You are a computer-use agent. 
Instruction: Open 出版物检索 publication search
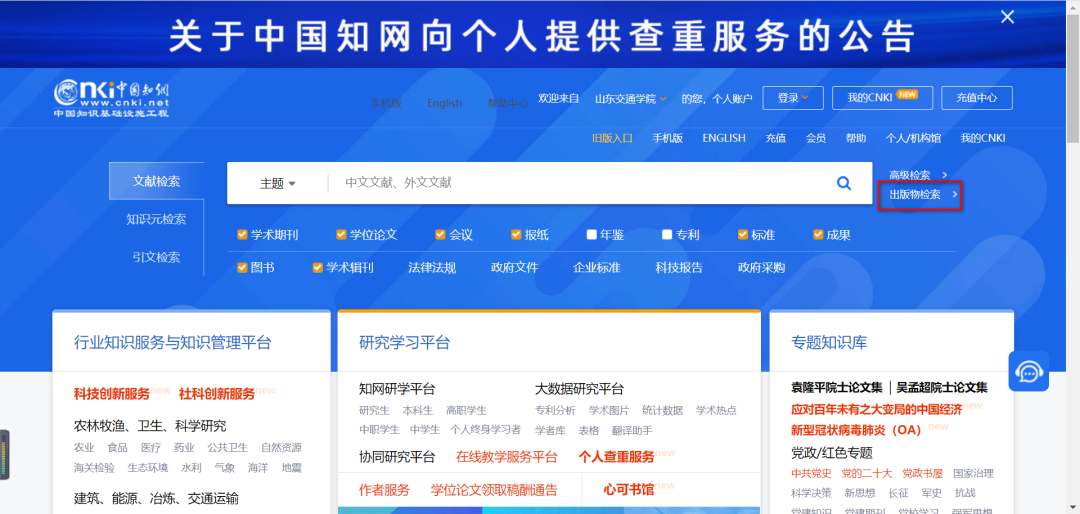tap(923, 194)
